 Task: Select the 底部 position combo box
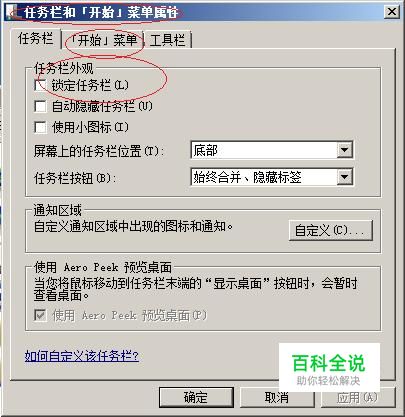click(272, 150)
